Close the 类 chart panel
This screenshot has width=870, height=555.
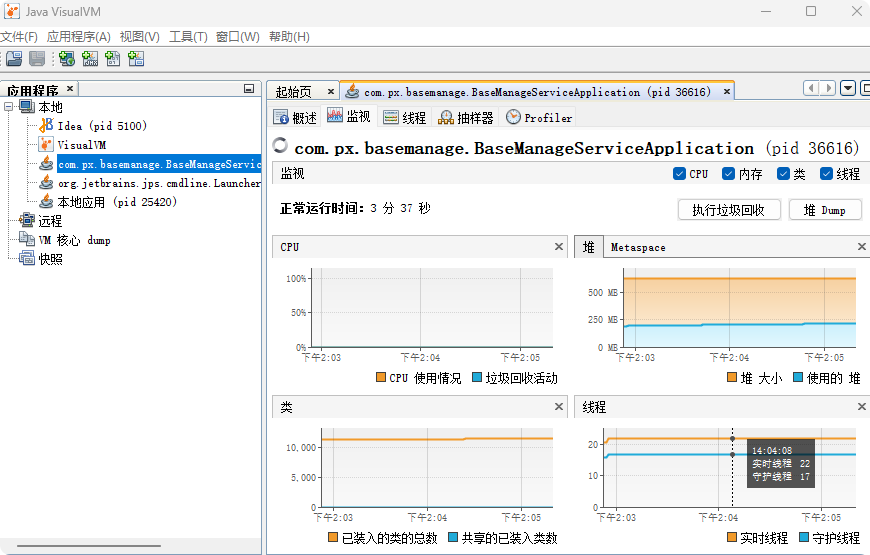click(559, 407)
